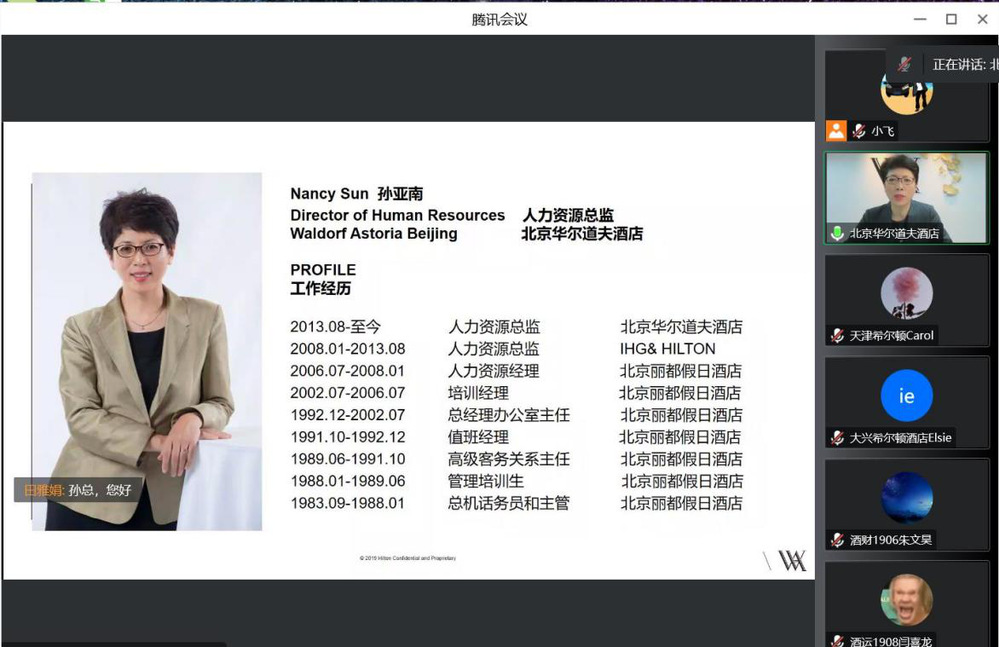
Task: Select 天津希尔顿Carol's flower avatar
Action: pyautogui.click(x=906, y=293)
